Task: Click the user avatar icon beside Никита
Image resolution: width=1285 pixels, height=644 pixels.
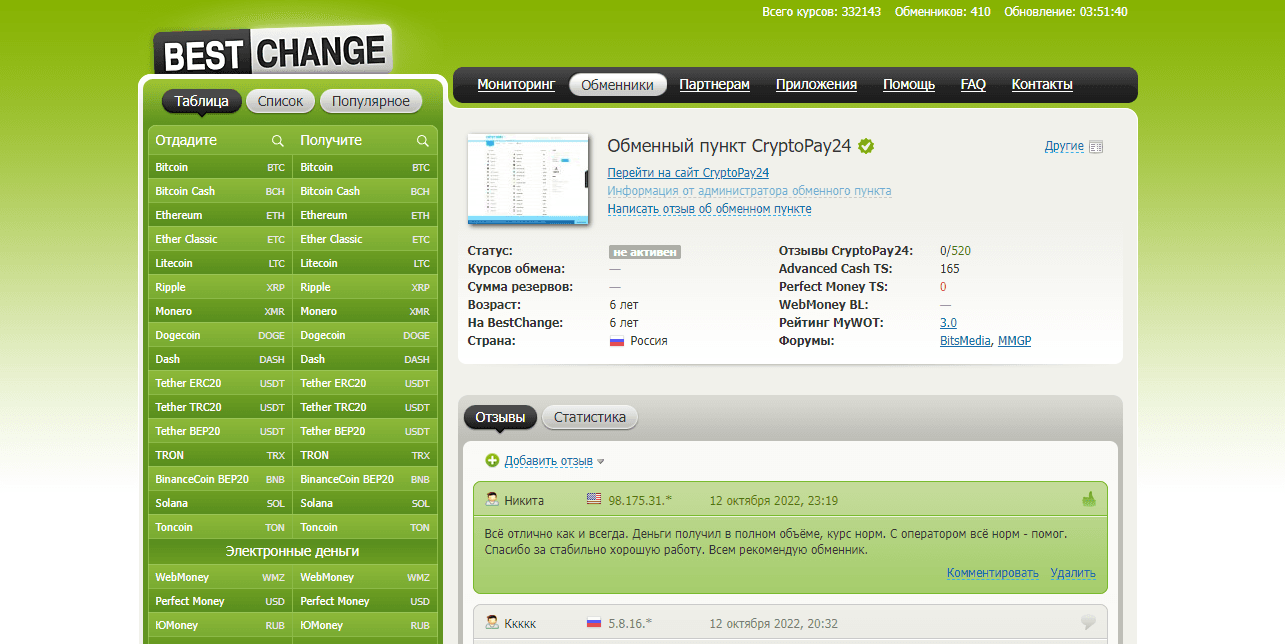Action: click(x=492, y=500)
